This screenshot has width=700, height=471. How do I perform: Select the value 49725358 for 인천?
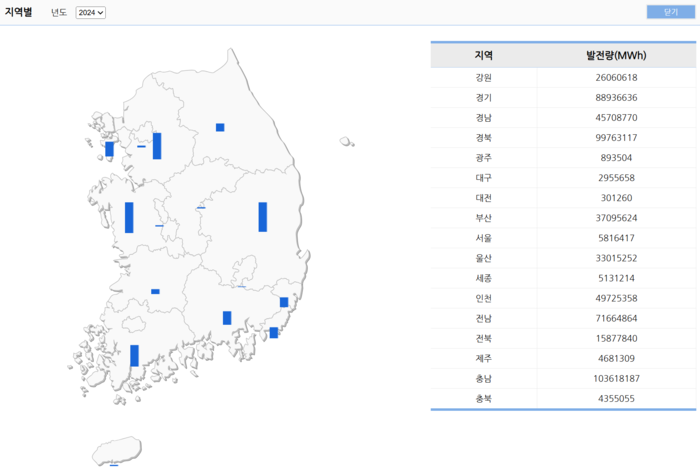[616, 299]
